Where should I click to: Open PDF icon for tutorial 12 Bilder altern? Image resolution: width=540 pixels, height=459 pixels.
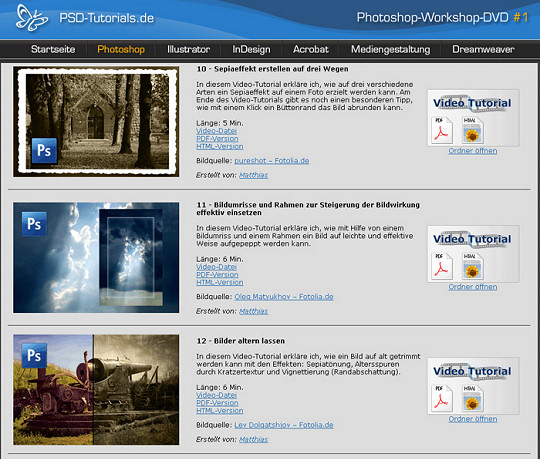coord(442,398)
